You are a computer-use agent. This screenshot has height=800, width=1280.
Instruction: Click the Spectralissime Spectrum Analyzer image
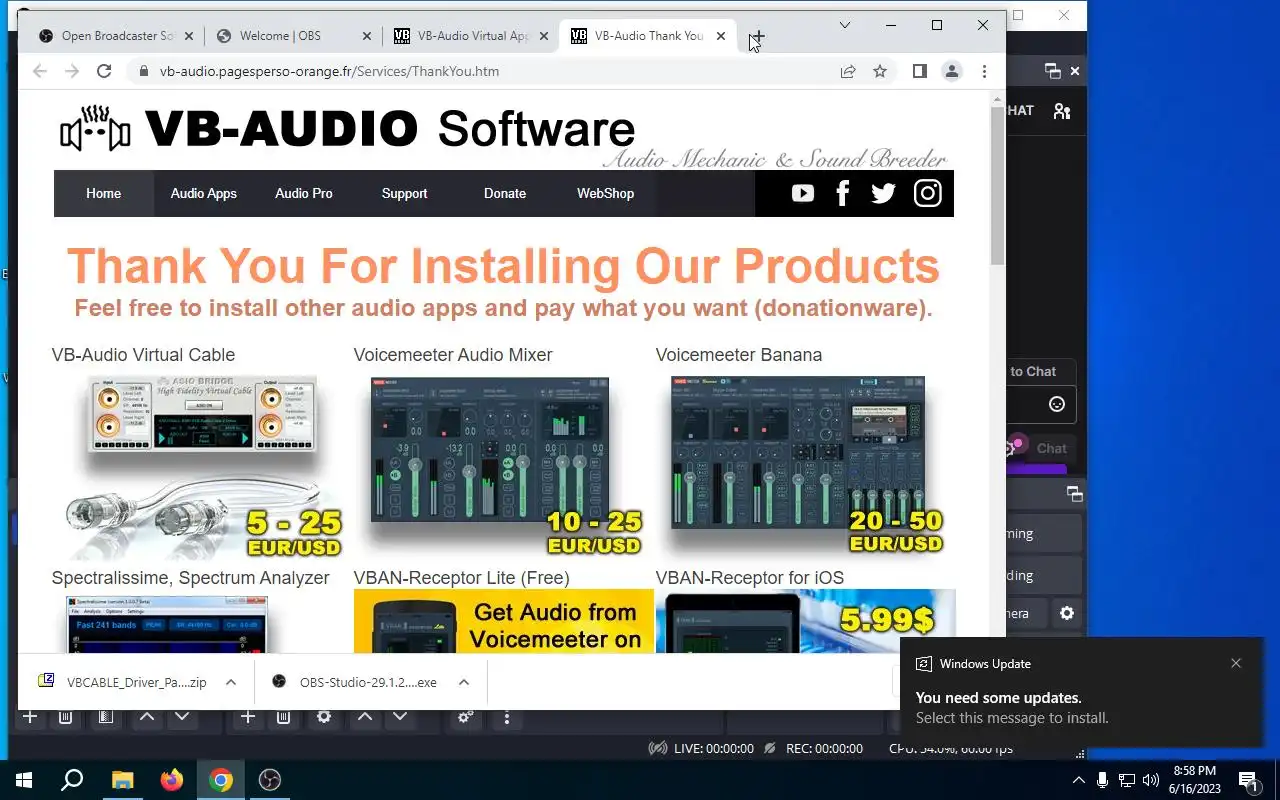[167, 624]
